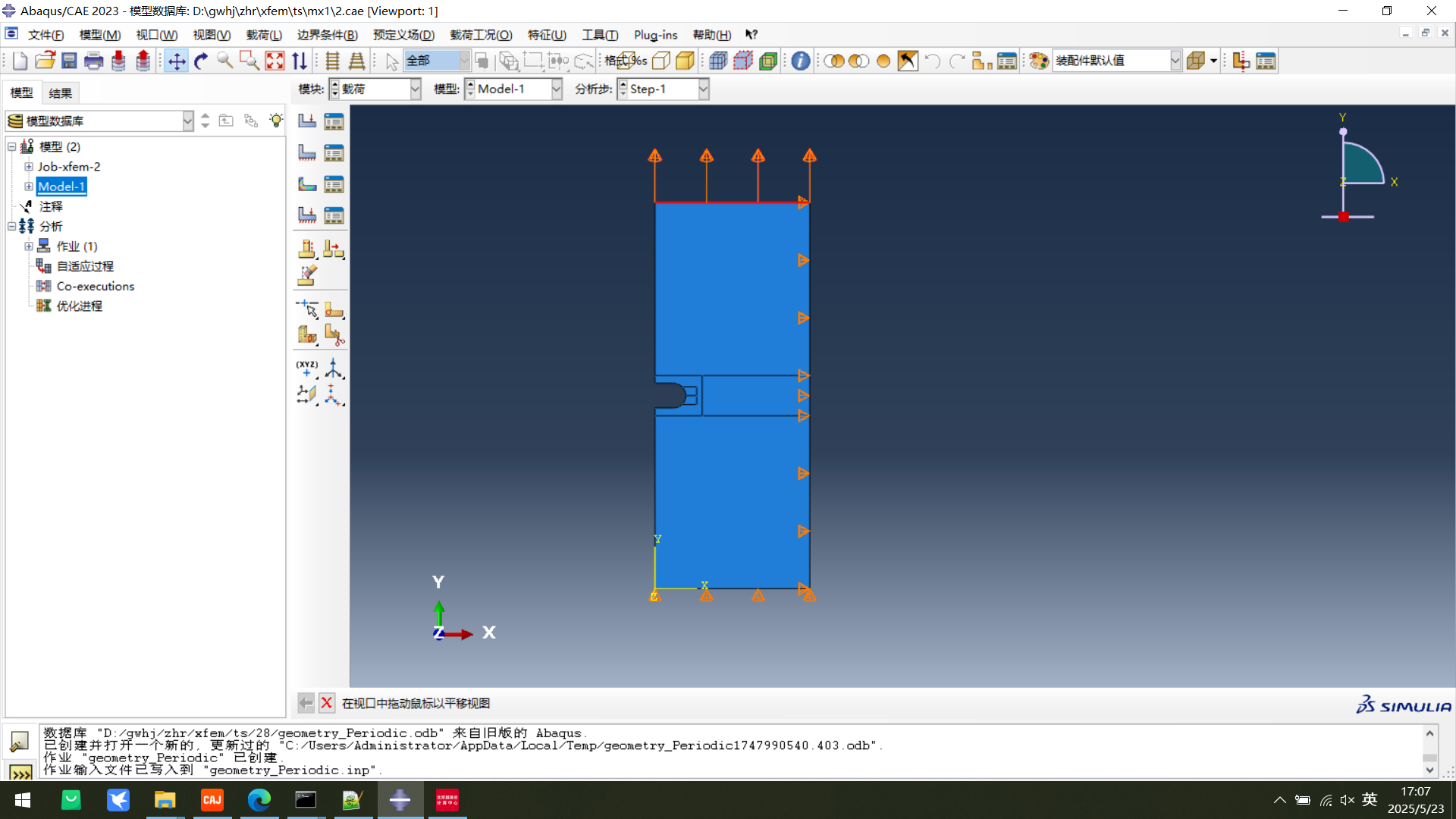Click the Auto-Fit View icon
Image resolution: width=1456 pixels, height=819 pixels.
pyautogui.click(x=275, y=61)
